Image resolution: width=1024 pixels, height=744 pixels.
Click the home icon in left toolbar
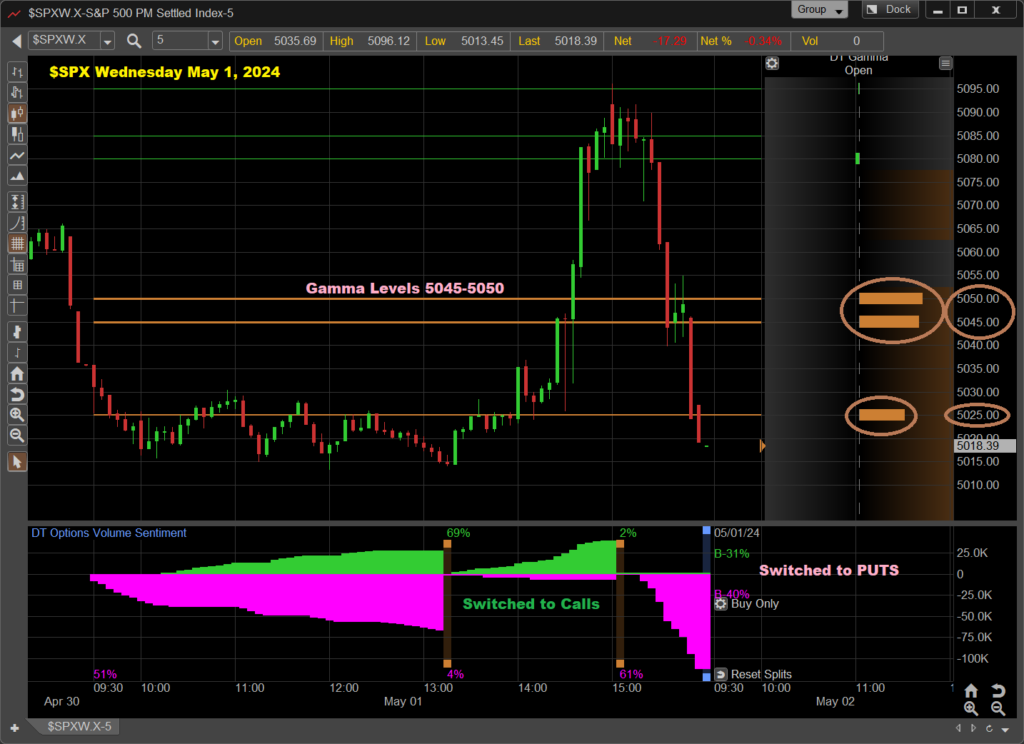(x=16, y=371)
